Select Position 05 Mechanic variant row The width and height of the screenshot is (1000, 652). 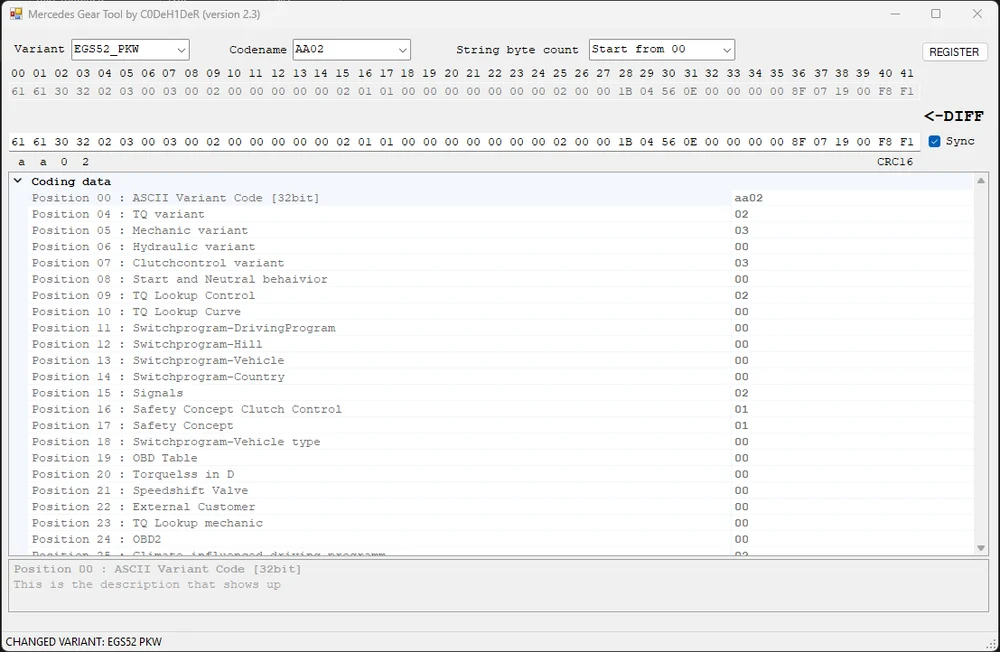point(501,230)
